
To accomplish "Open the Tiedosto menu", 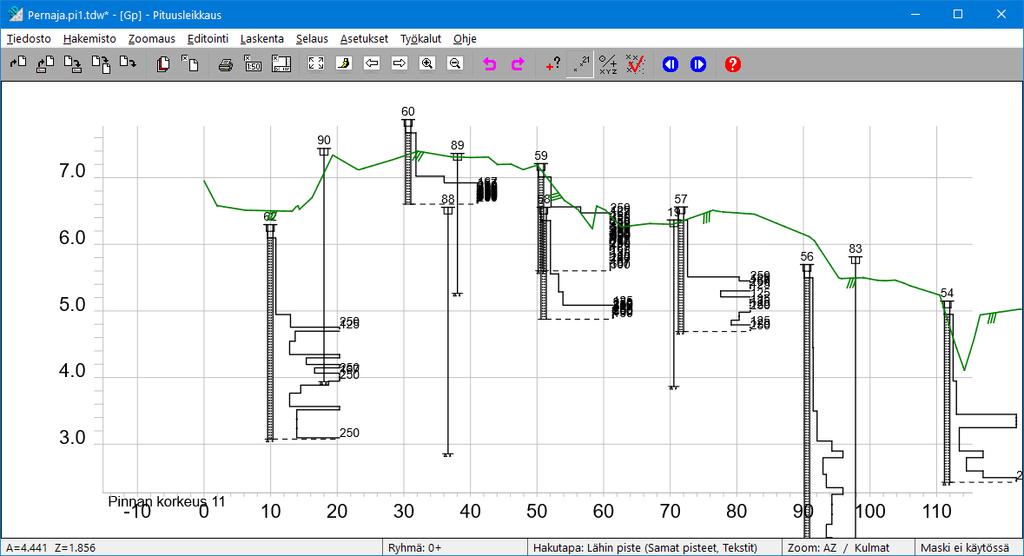I will click(29, 39).
